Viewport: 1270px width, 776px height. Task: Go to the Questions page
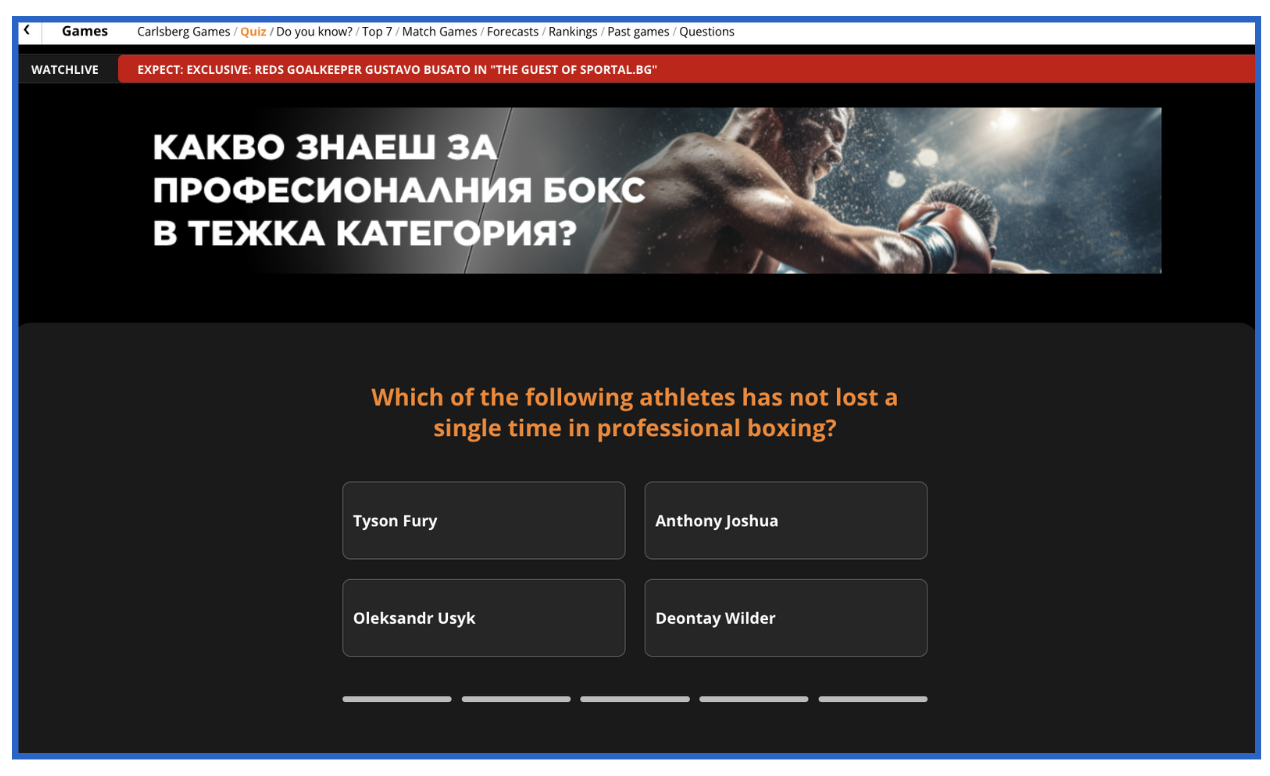tap(707, 32)
